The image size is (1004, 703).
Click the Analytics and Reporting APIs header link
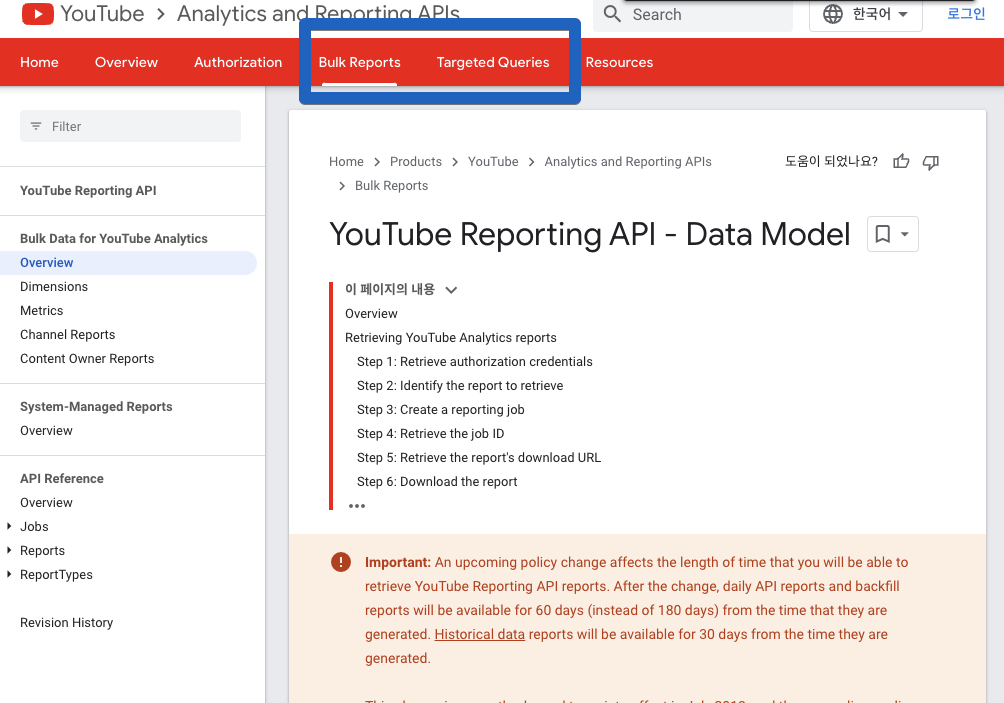click(x=318, y=13)
